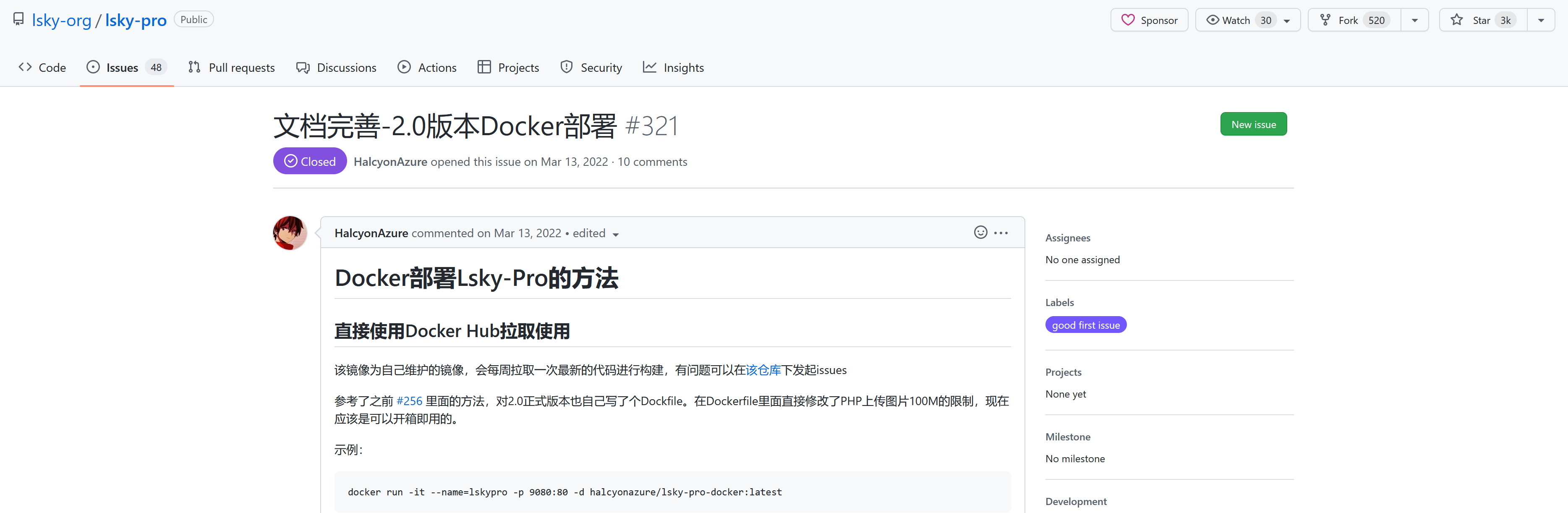Viewport: 1568px width, 513px height.
Task: Click the 'No one assigned' text
Action: pyautogui.click(x=1082, y=260)
